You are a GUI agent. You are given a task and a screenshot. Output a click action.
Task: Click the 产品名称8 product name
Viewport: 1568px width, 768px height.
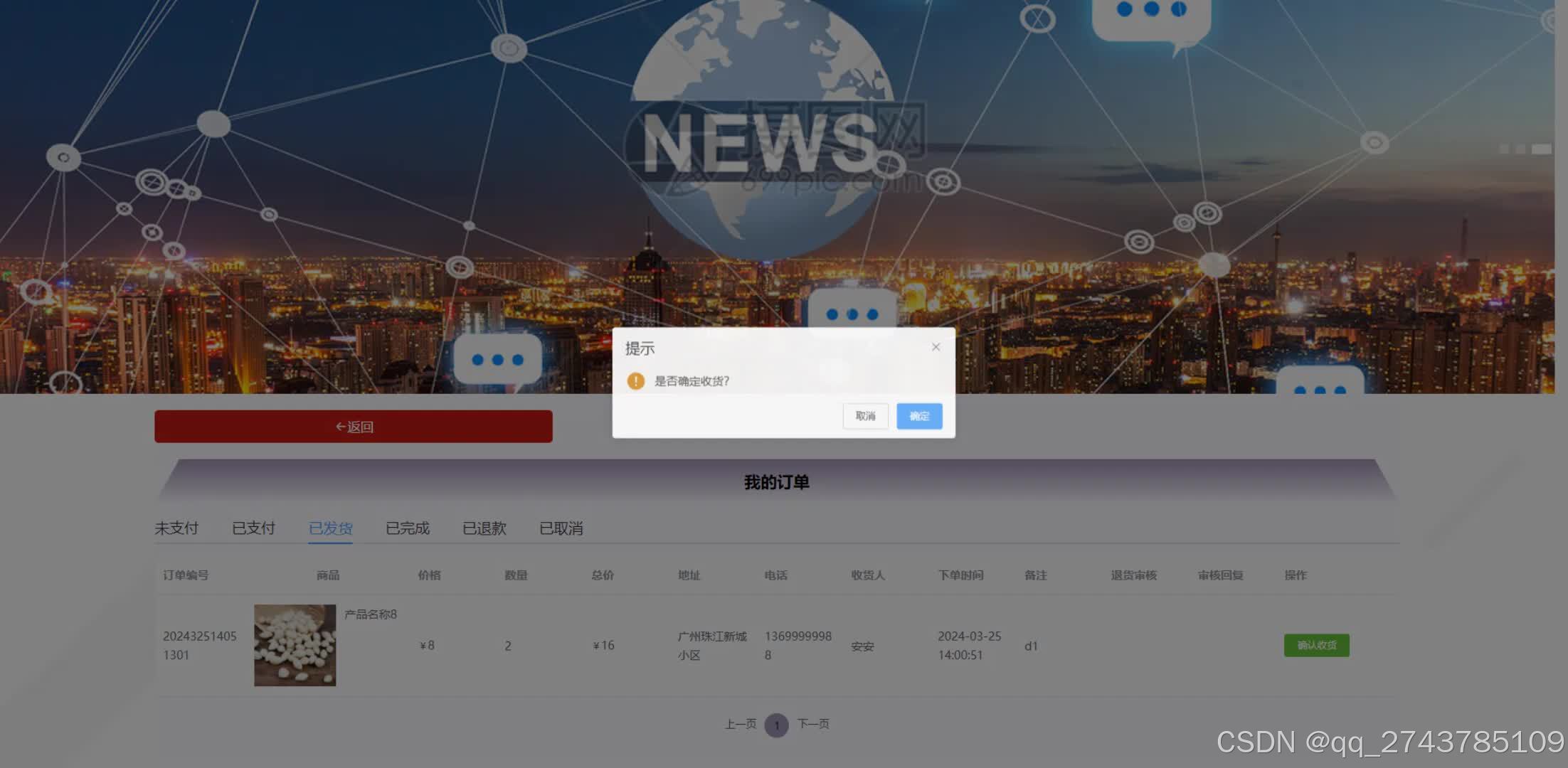tap(370, 614)
